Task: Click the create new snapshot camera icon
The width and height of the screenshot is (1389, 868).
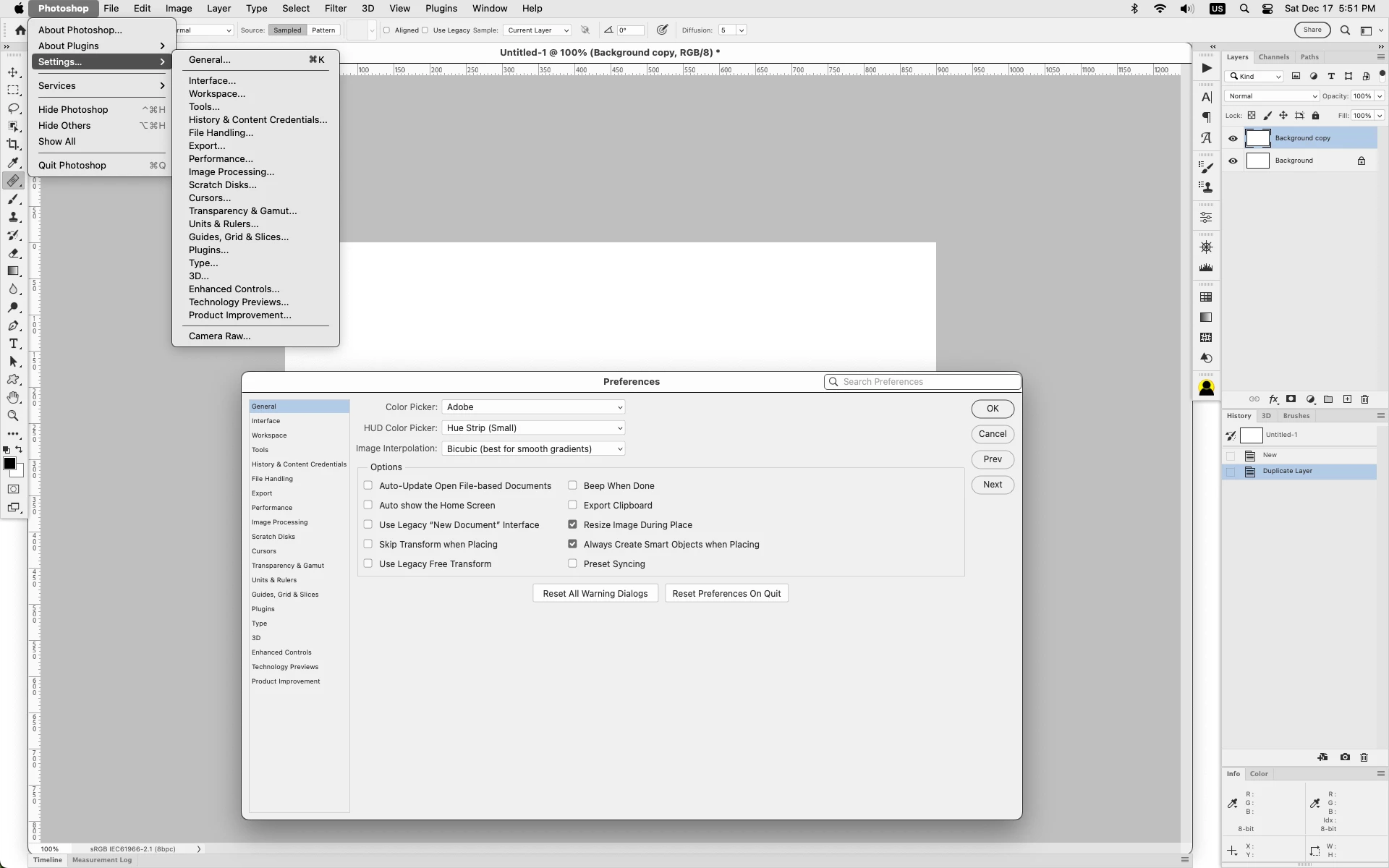Action: click(1345, 757)
